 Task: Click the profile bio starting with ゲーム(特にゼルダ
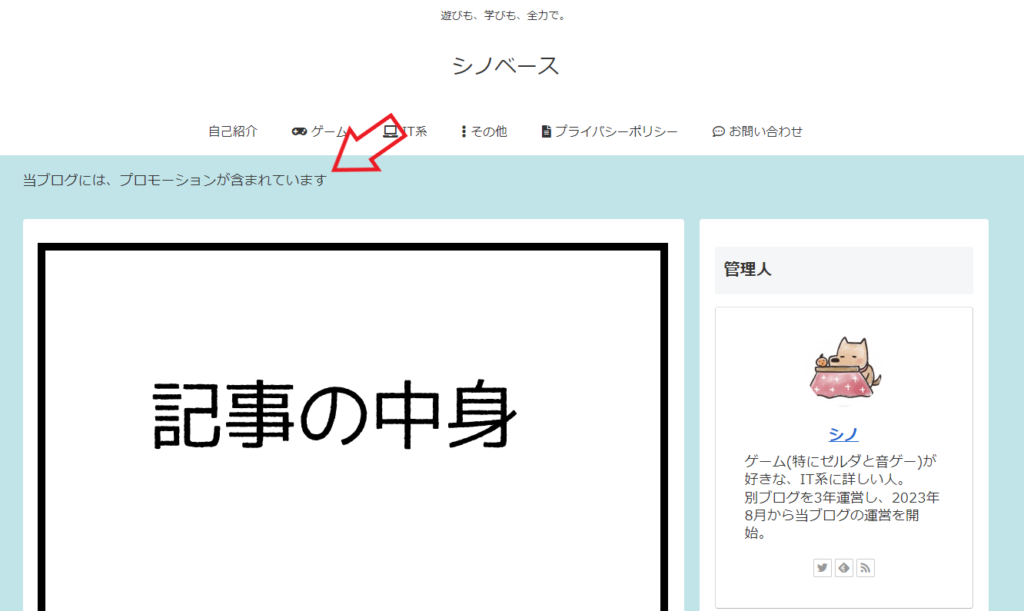pyautogui.click(x=842, y=497)
